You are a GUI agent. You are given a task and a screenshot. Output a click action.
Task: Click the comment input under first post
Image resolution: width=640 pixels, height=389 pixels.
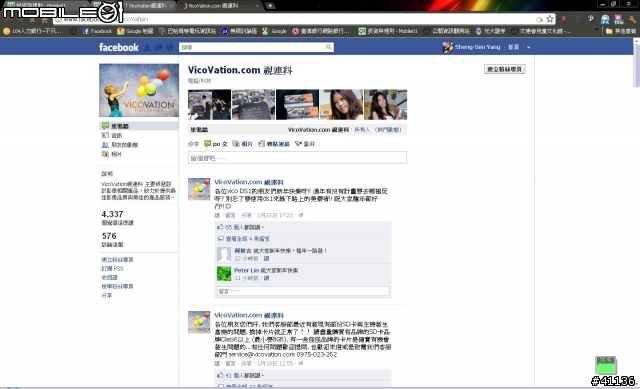pos(303,291)
